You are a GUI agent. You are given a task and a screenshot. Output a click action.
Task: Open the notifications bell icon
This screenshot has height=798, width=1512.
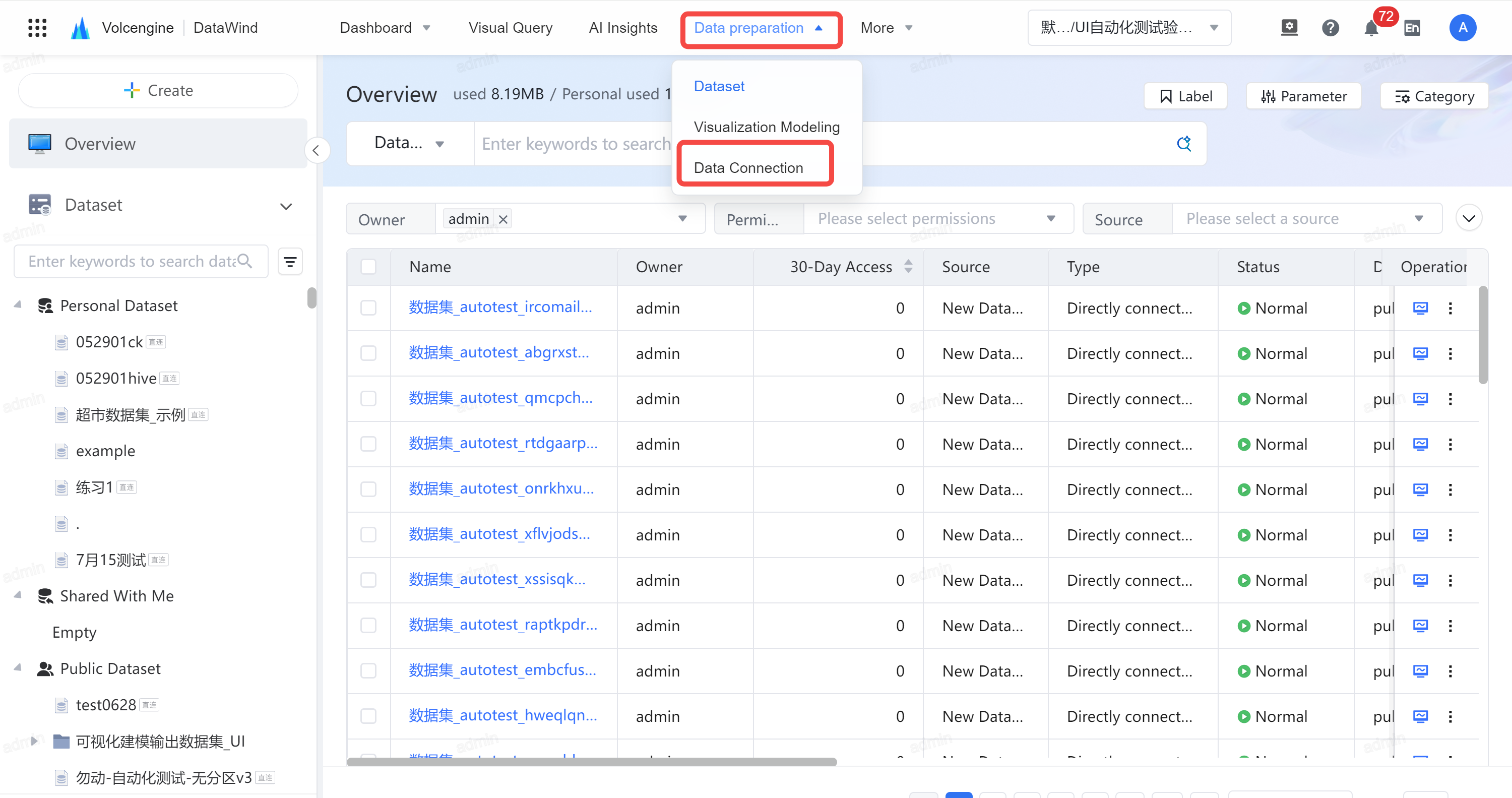[1371, 28]
